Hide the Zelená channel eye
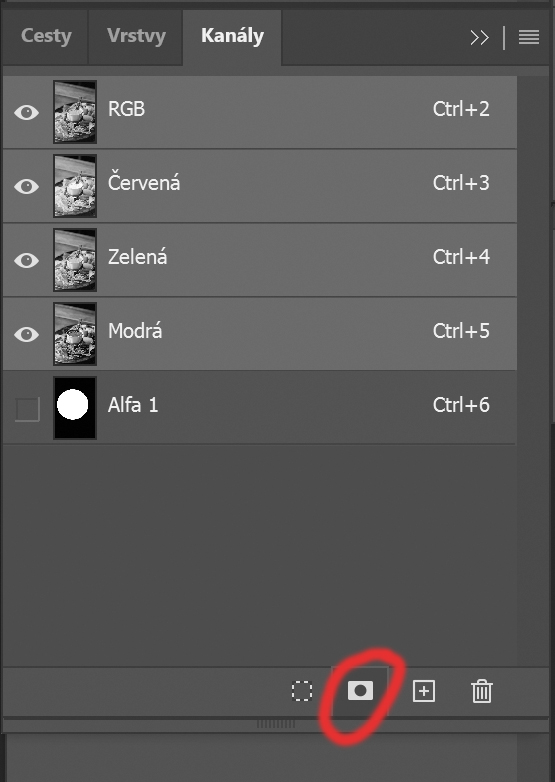The height and width of the screenshot is (782, 555). [x=26, y=260]
